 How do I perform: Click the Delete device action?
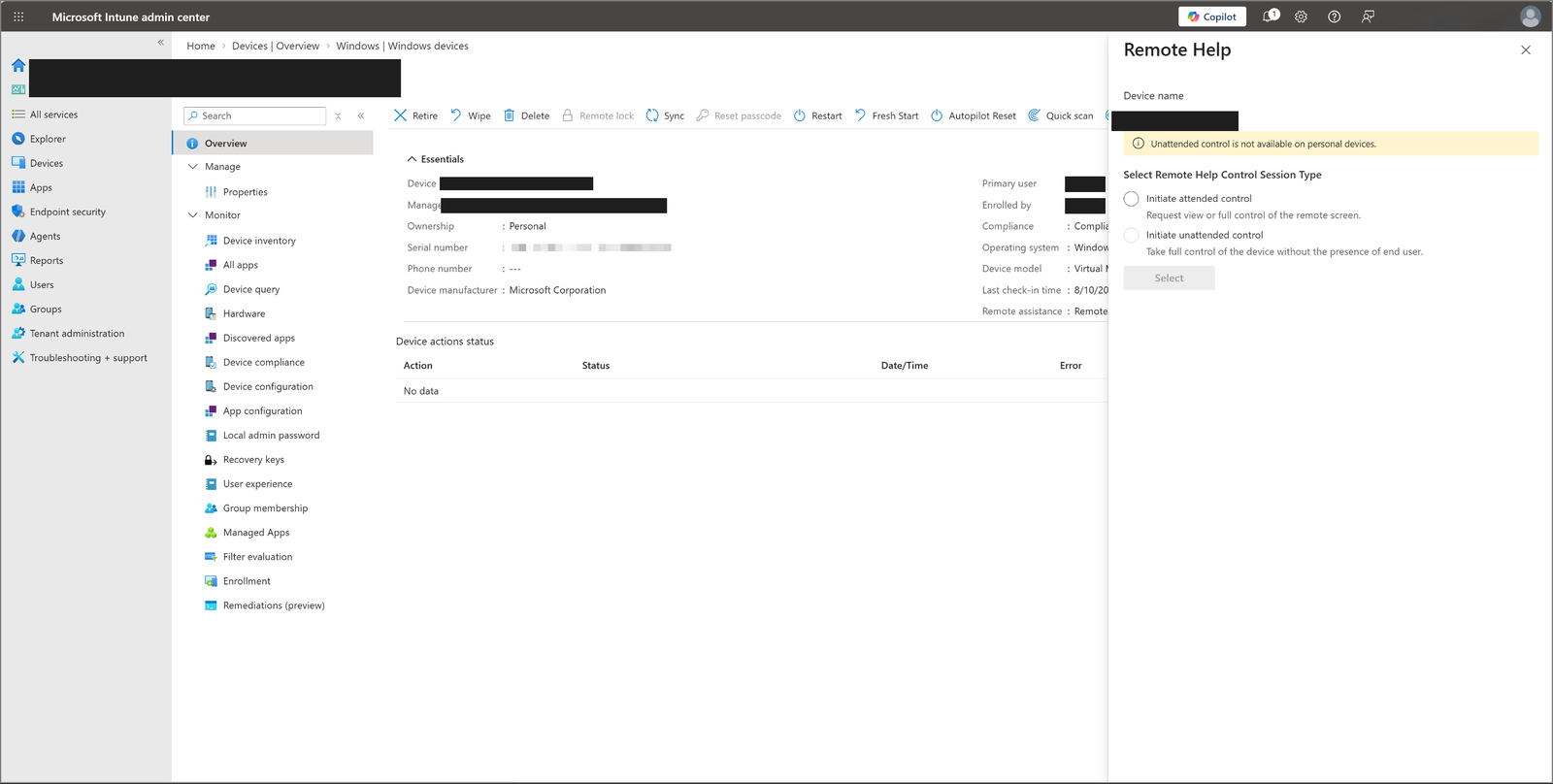pos(526,115)
